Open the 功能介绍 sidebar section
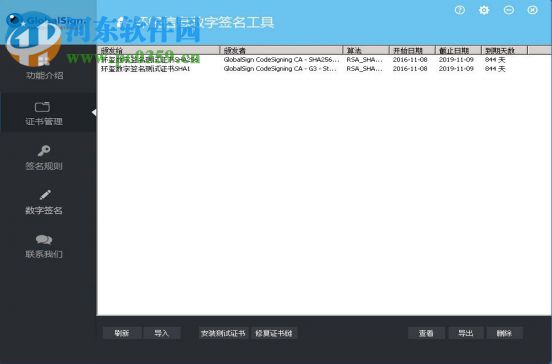Image resolution: width=552 pixels, height=364 pixels. pyautogui.click(x=44, y=75)
